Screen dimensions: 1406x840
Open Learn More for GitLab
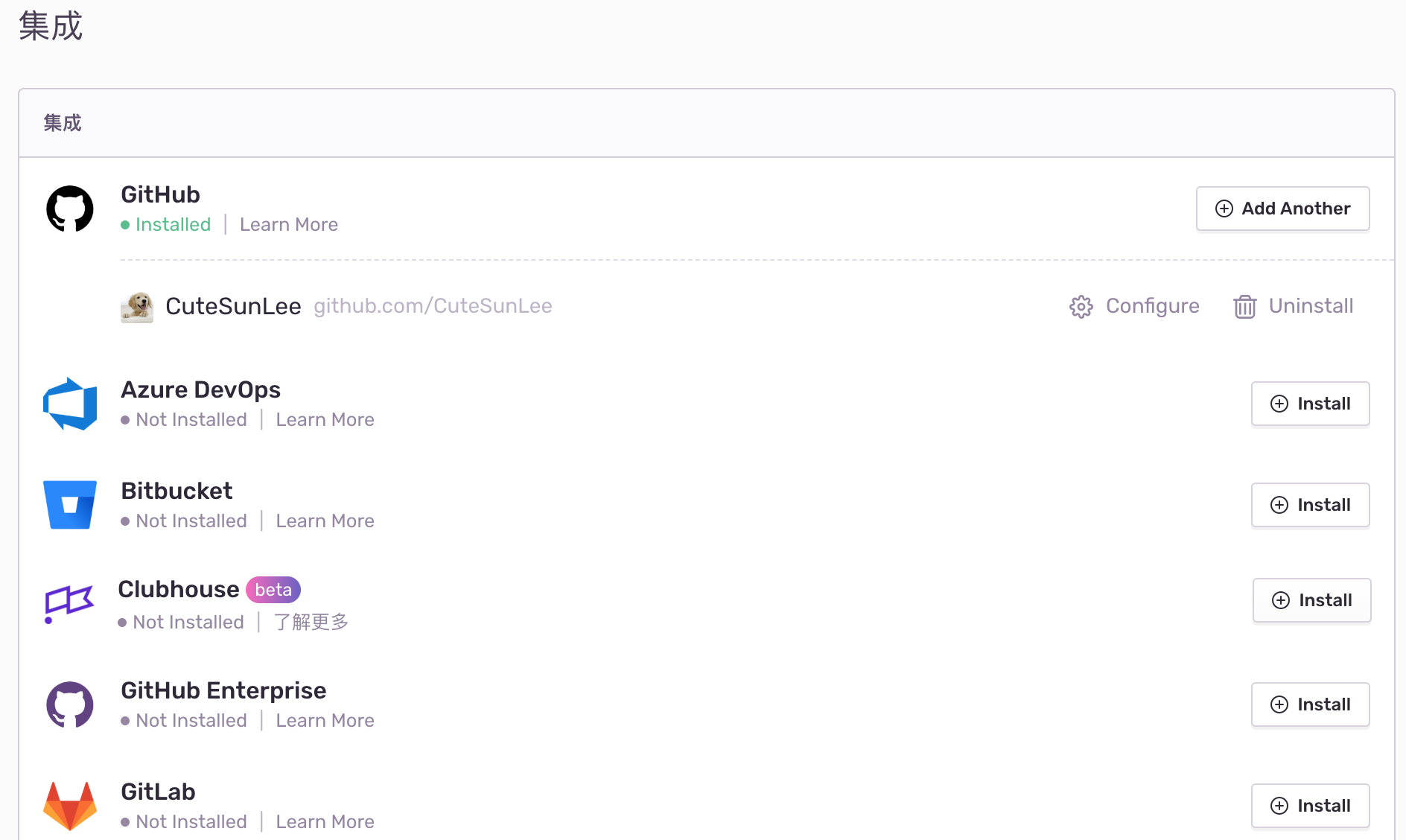pyautogui.click(x=325, y=822)
